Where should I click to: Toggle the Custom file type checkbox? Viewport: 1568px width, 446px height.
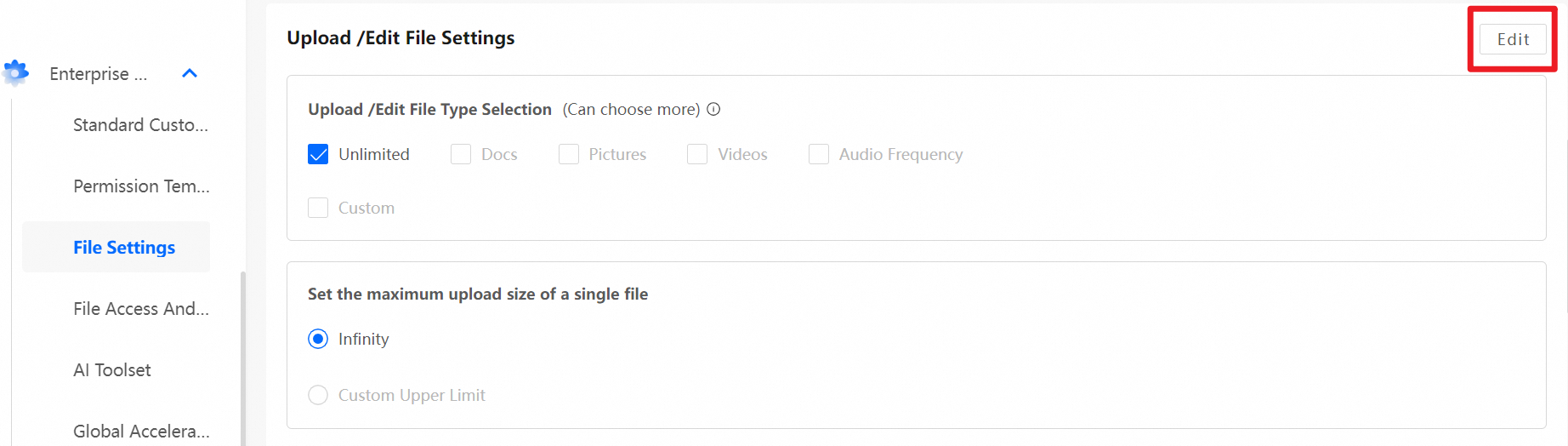click(318, 208)
